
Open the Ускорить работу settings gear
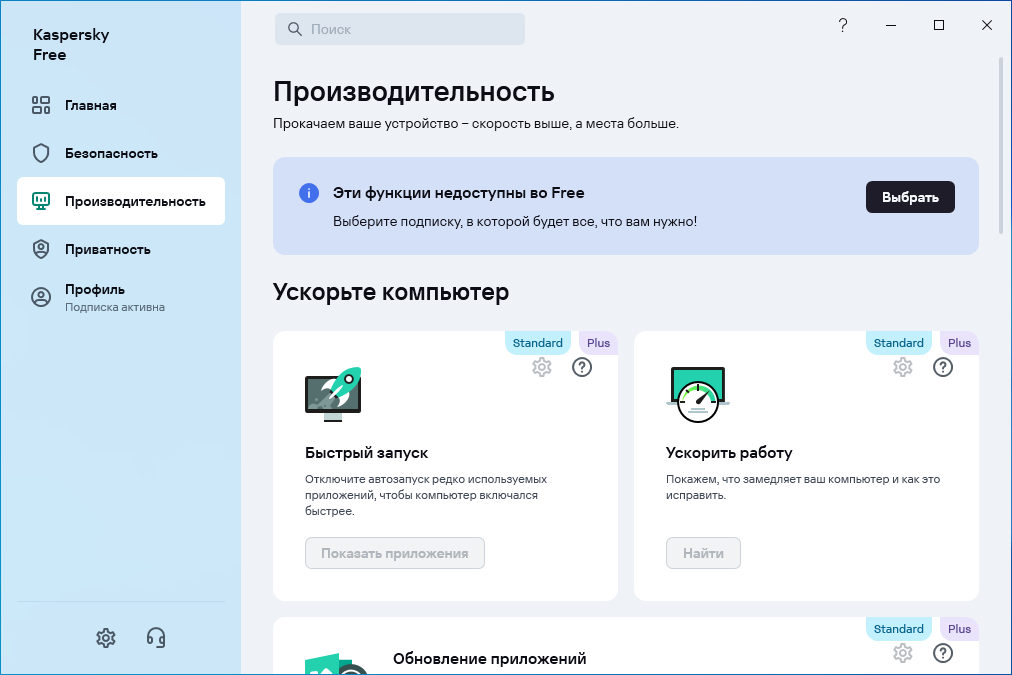(x=903, y=367)
